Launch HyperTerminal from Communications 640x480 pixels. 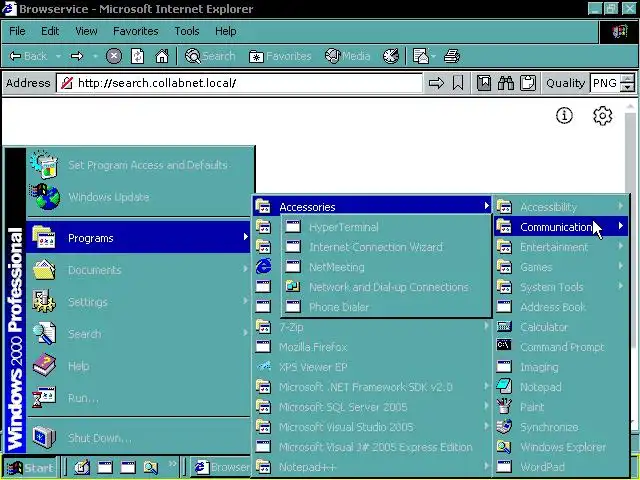coord(386,227)
